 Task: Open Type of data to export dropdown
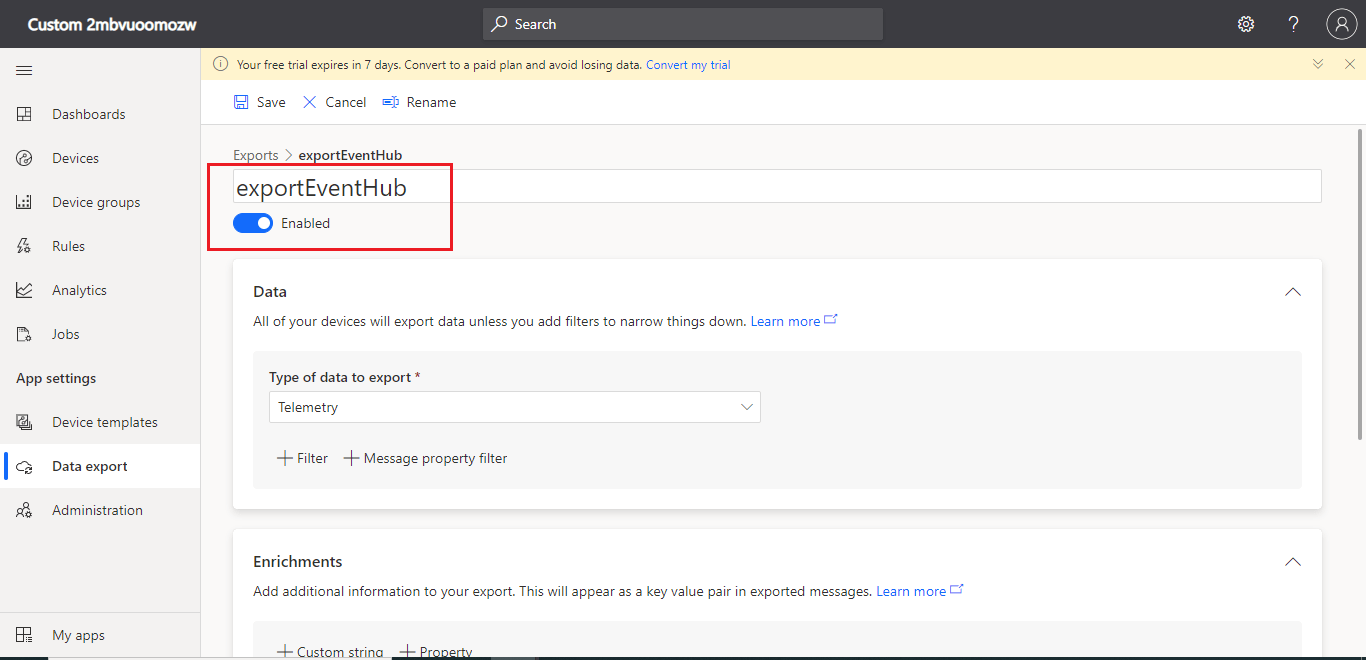coord(514,407)
